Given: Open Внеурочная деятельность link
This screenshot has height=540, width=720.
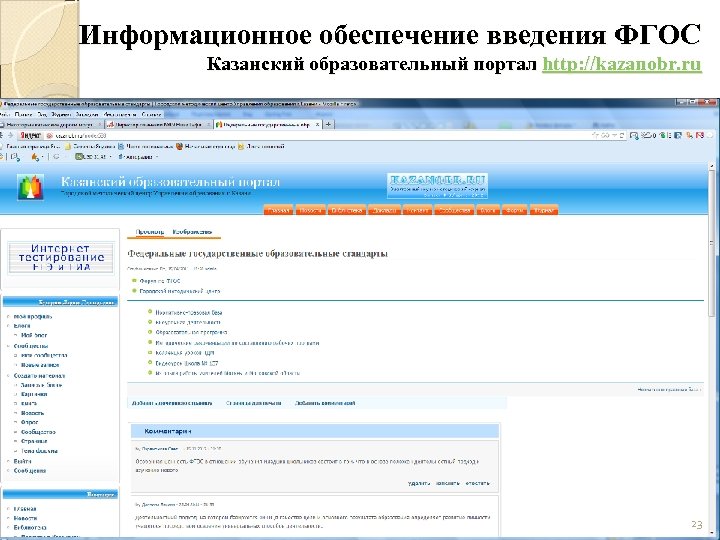Looking at the screenshot, I should [x=188, y=322].
